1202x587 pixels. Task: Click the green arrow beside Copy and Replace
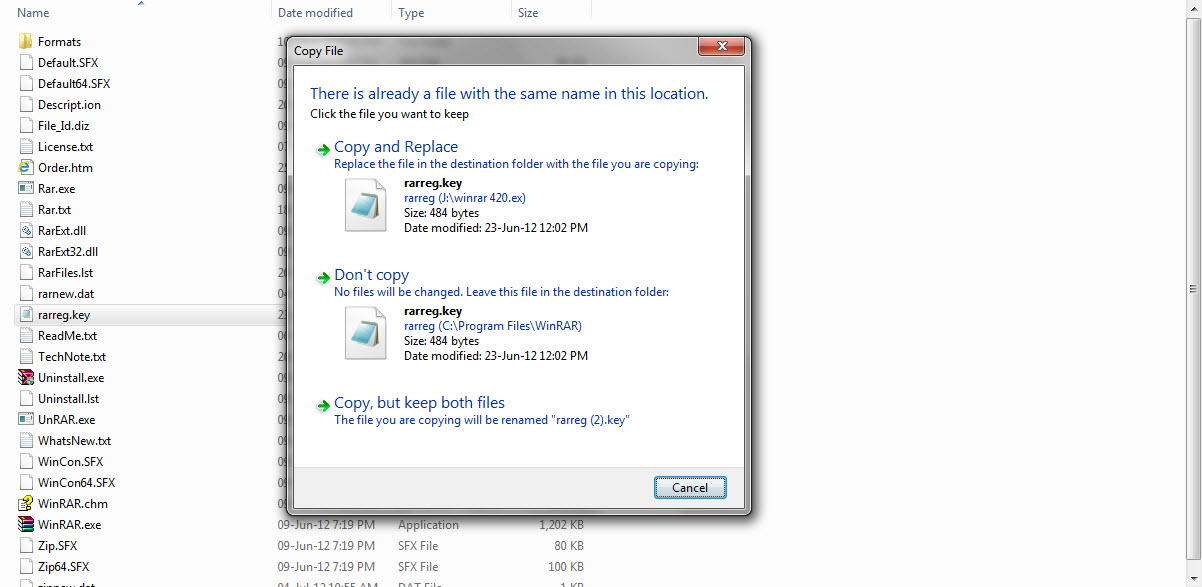323,150
